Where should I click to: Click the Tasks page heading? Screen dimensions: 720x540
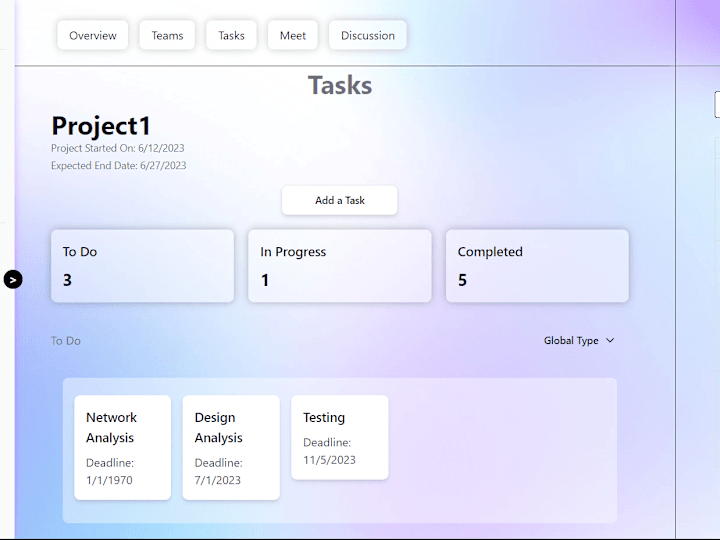[x=340, y=85]
